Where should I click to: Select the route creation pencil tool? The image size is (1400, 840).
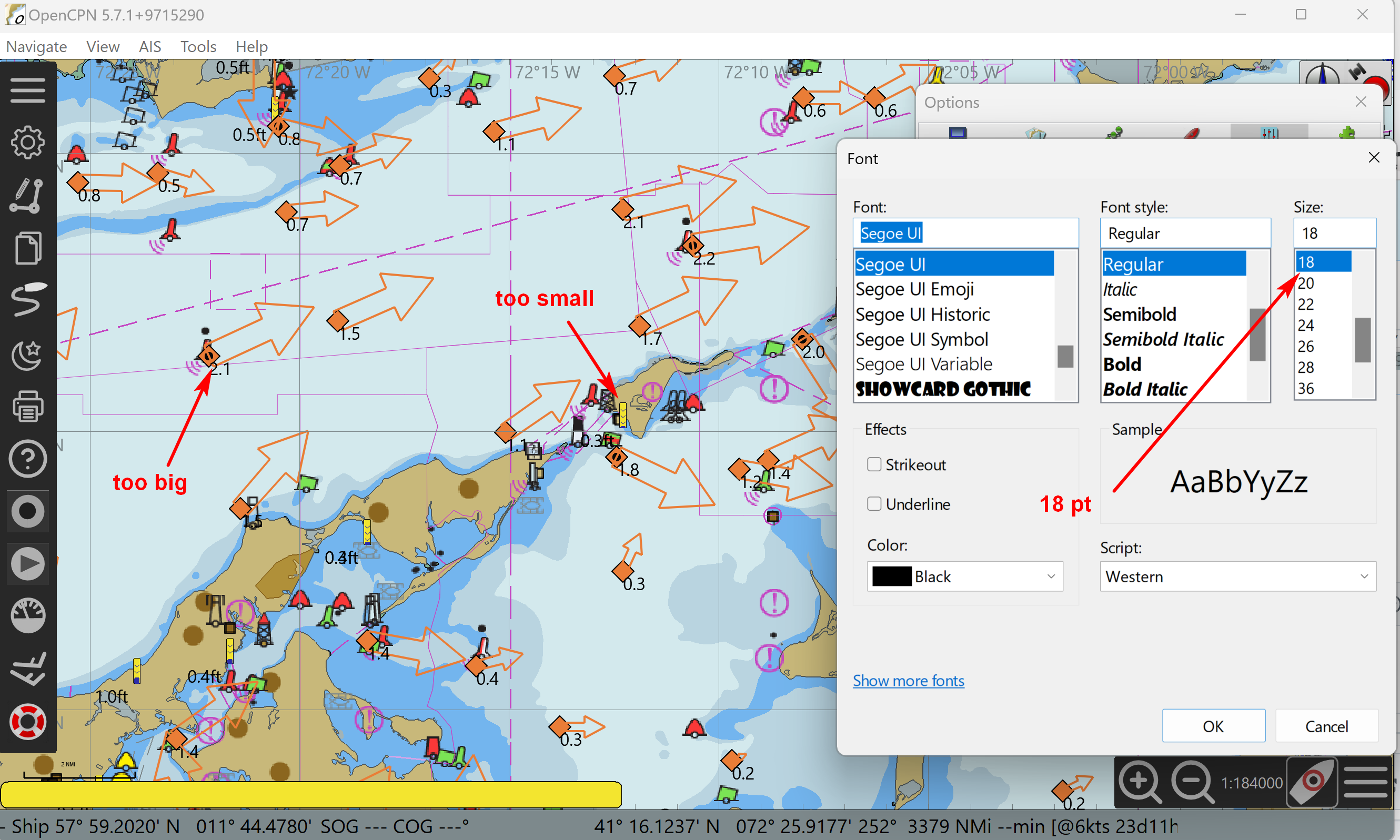pyautogui.click(x=27, y=195)
